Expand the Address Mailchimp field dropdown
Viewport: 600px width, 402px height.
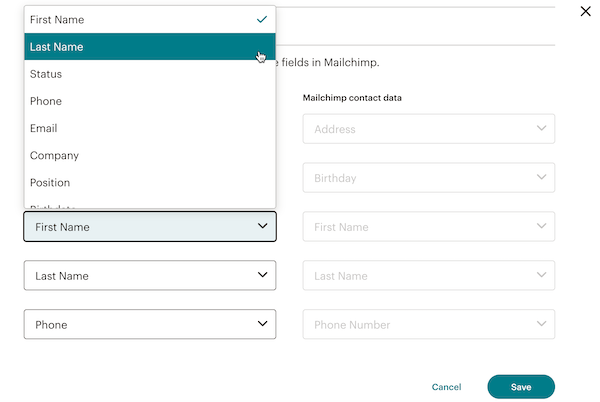click(428, 129)
